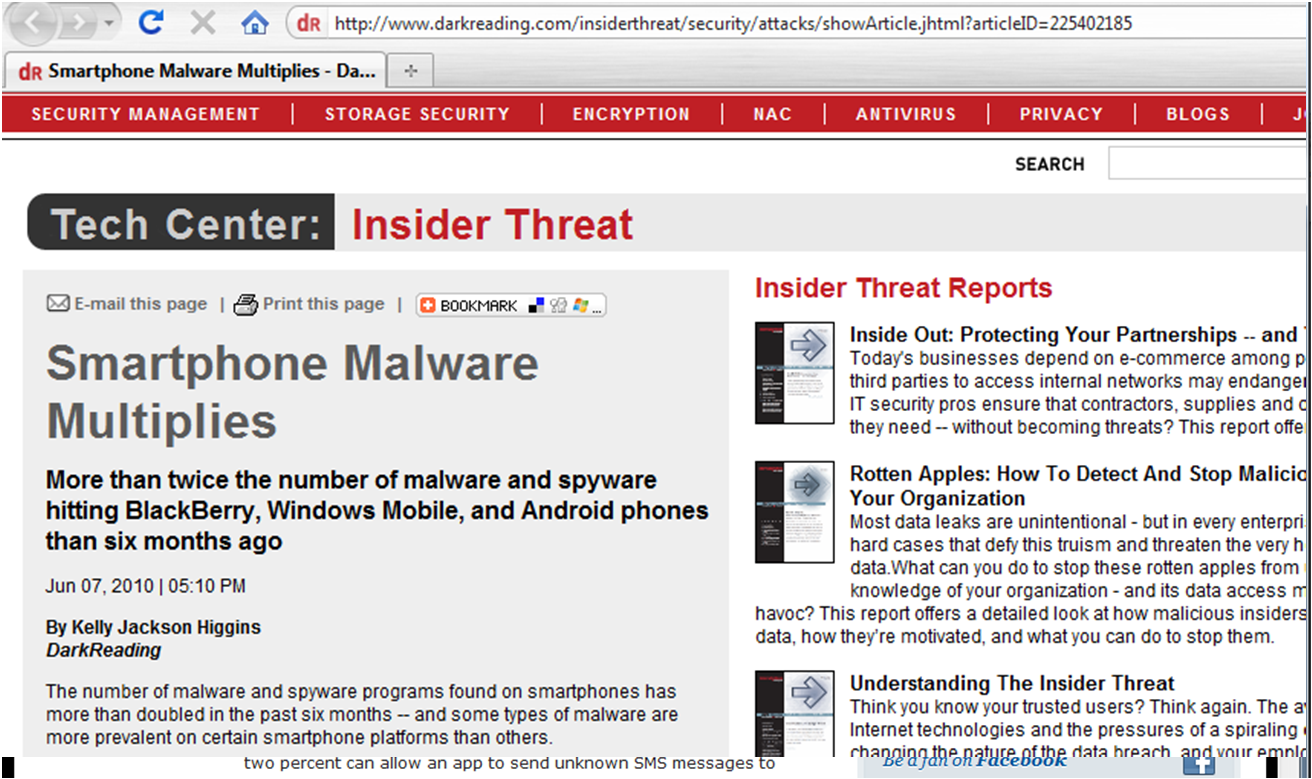1312x779 pixels.
Task: Go forward with the browser Forward arrow
Action: tap(79, 22)
